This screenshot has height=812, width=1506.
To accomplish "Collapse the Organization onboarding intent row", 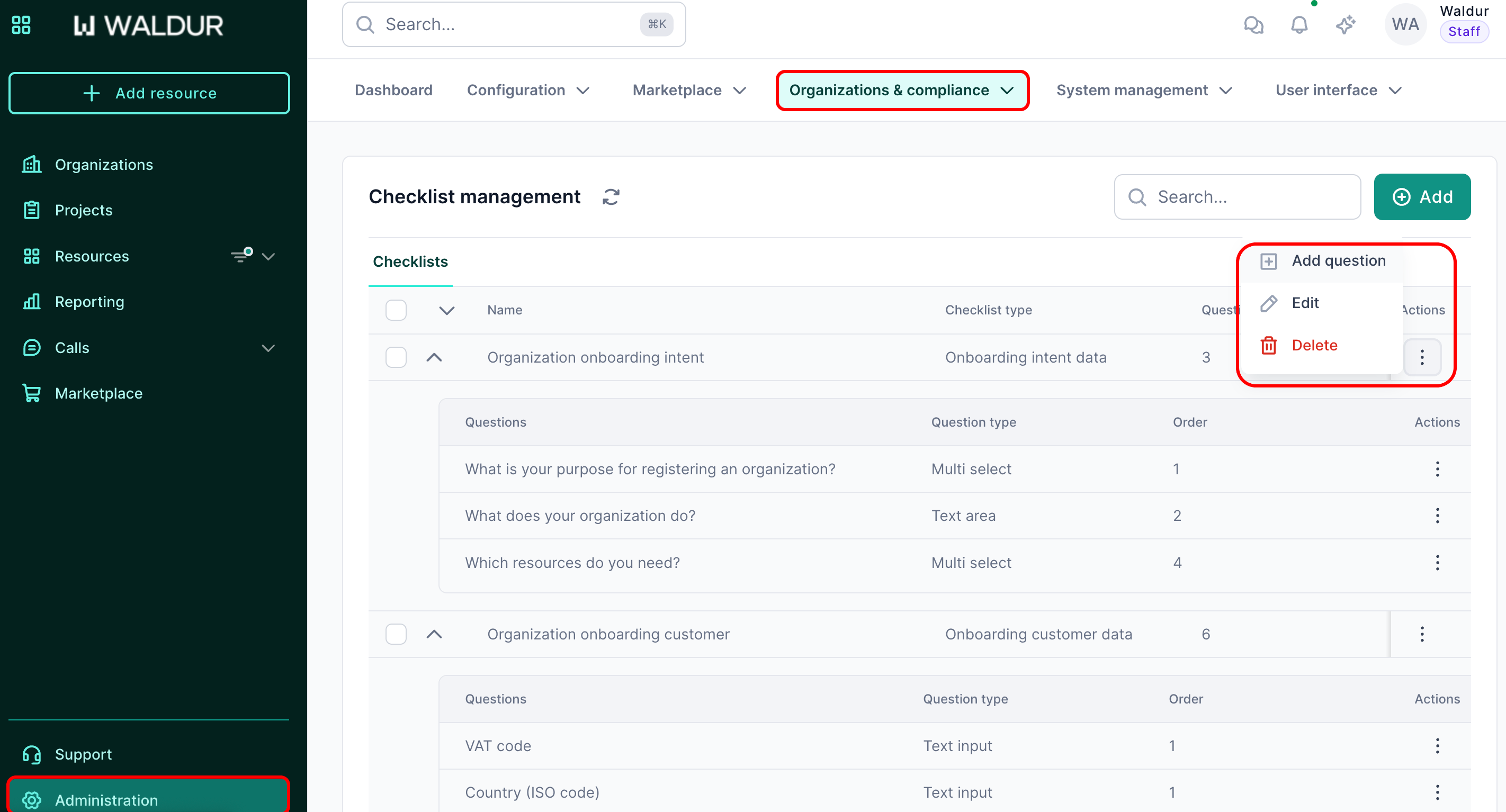I will (x=434, y=357).
